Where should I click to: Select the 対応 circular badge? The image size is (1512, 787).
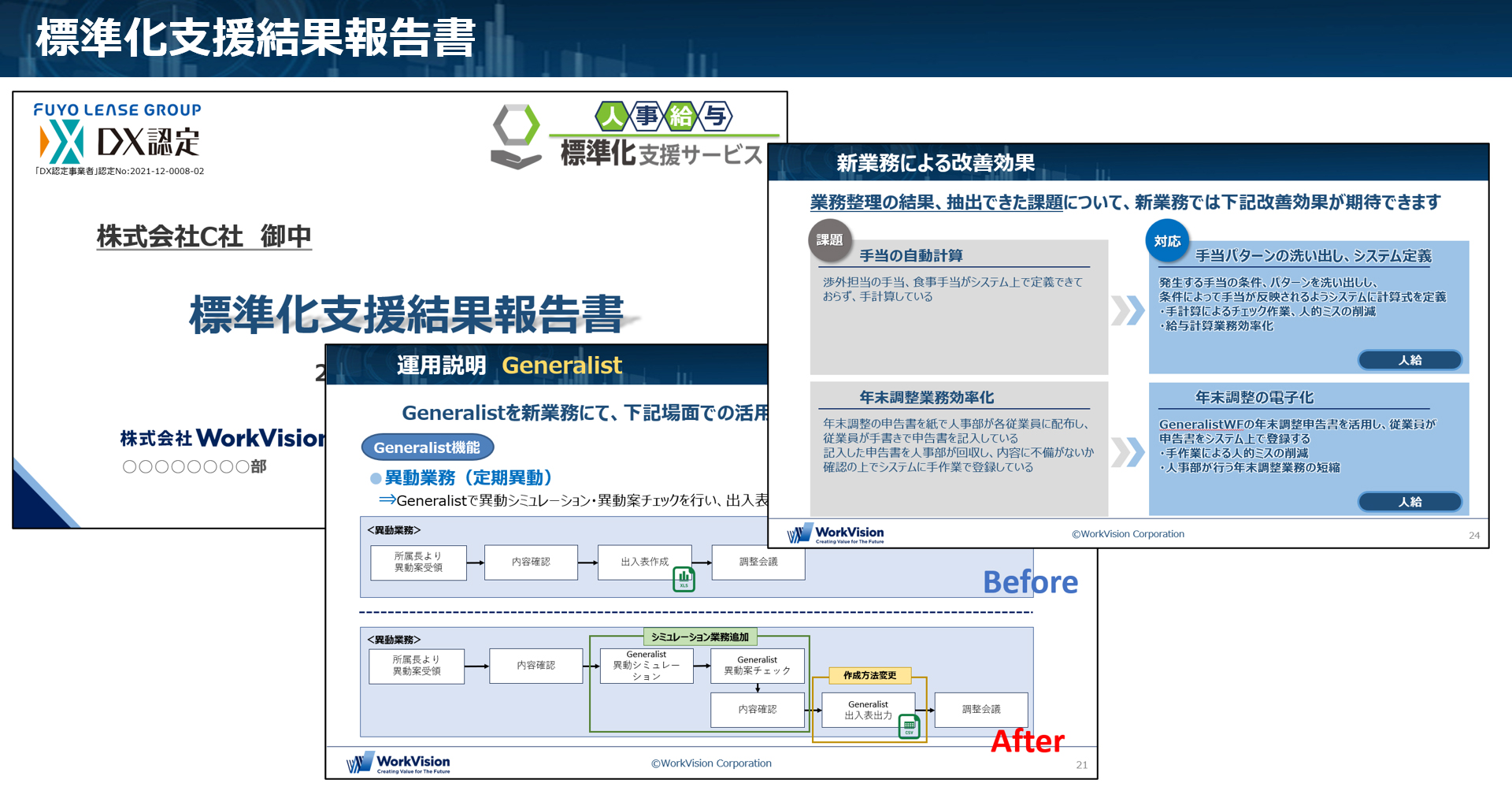pyautogui.click(x=1167, y=241)
